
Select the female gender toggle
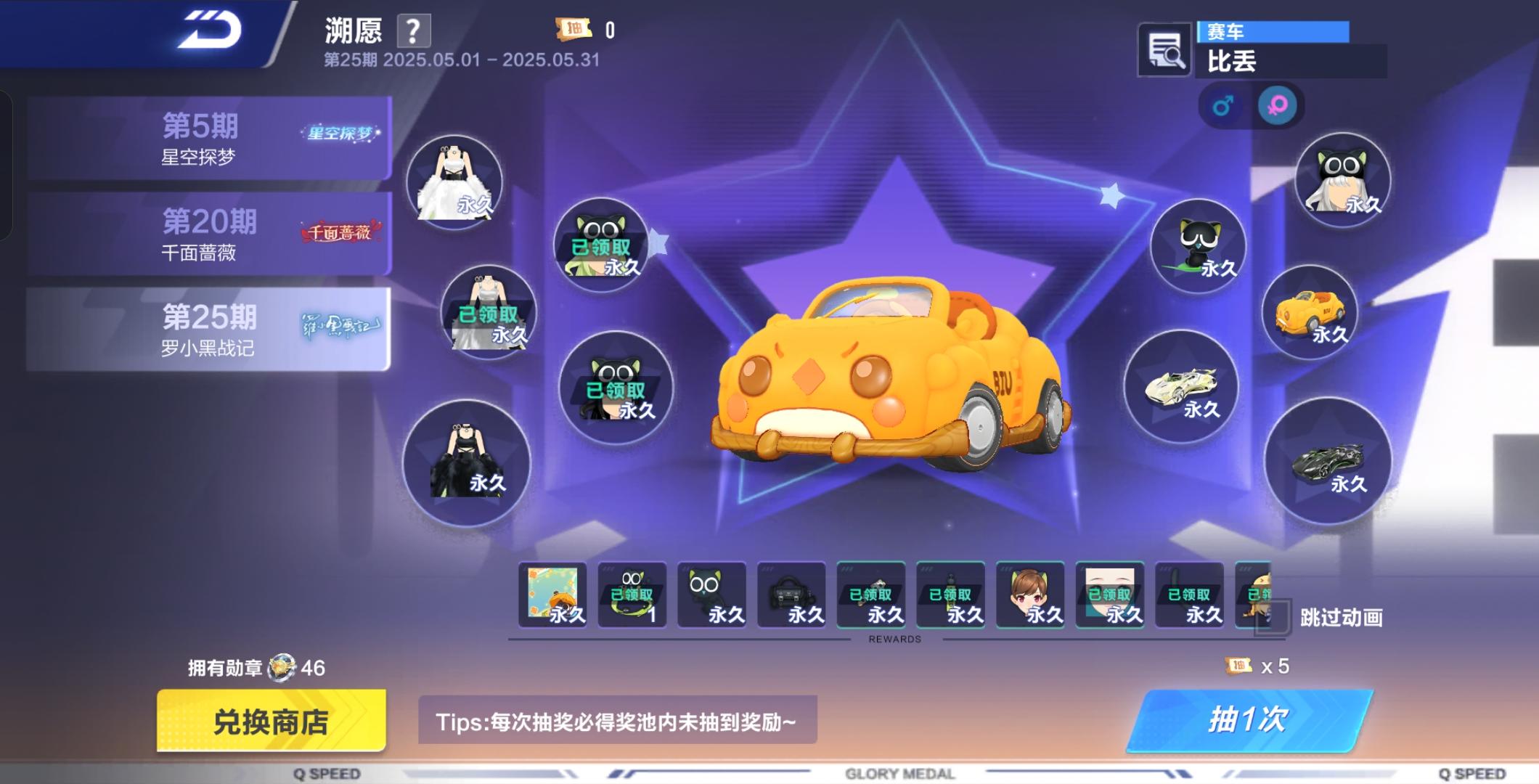(x=1277, y=106)
